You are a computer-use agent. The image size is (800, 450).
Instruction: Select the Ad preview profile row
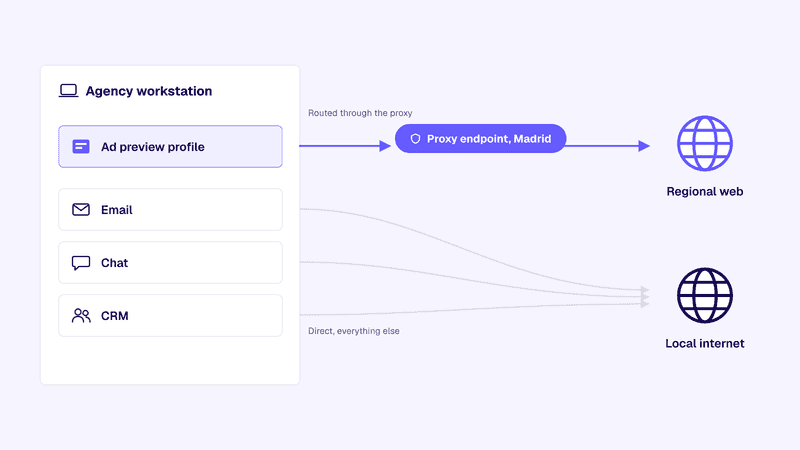(170, 146)
